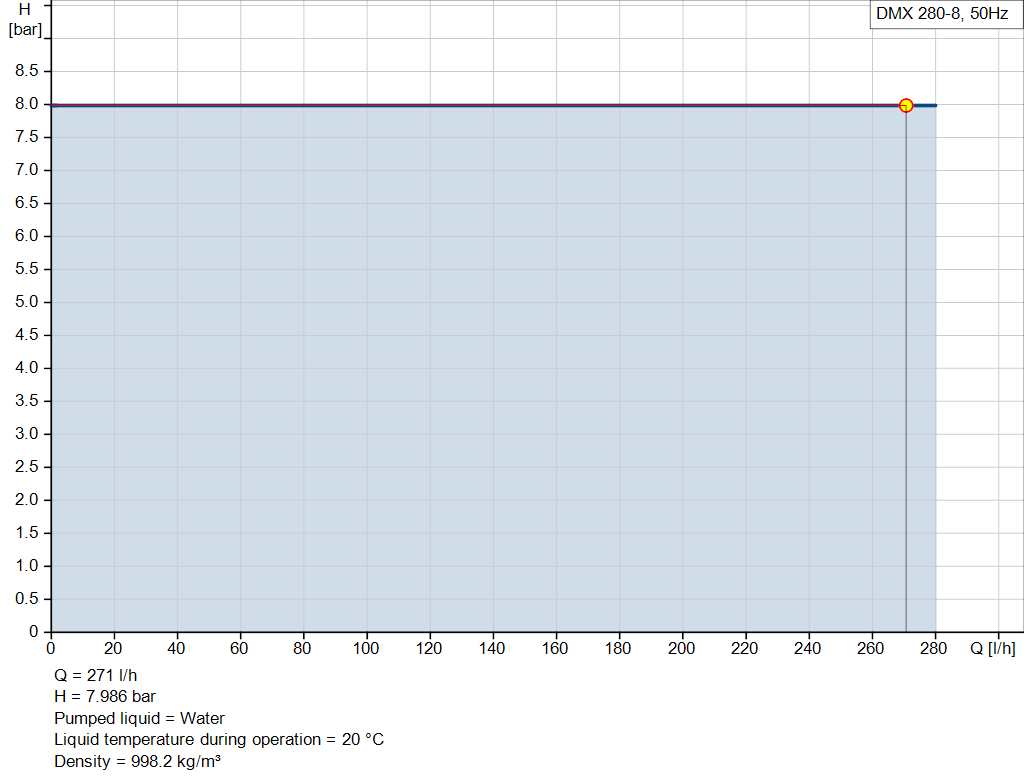Click the 4.0 bar gridline
Image resolution: width=1024 pixels, height=781 pixels.
(x=400, y=368)
